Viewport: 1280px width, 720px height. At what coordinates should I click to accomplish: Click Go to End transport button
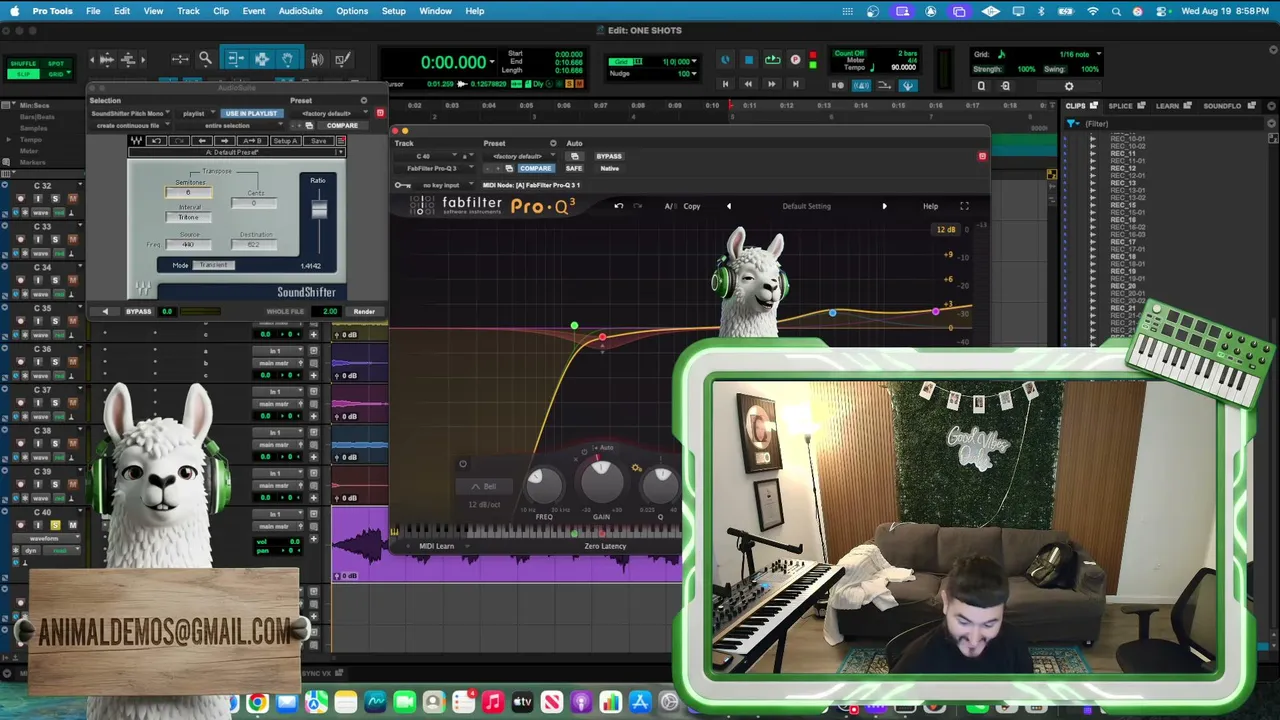click(x=794, y=84)
